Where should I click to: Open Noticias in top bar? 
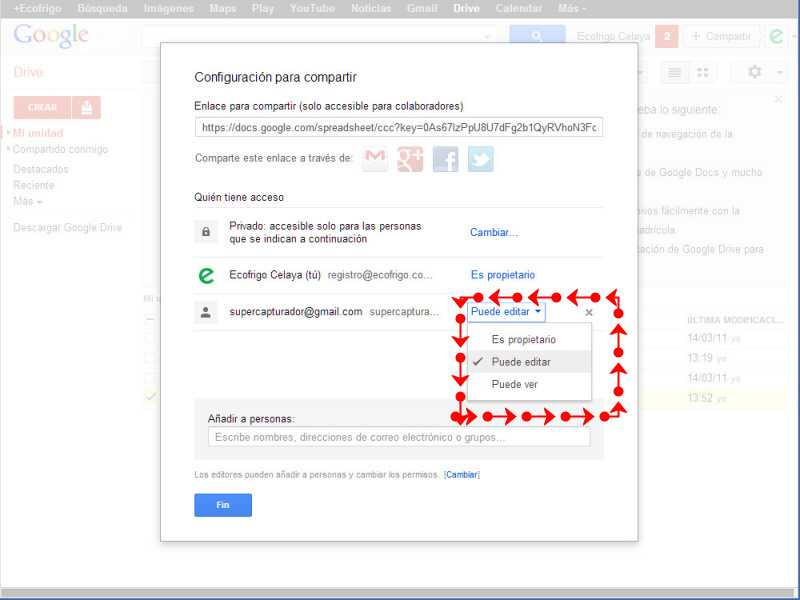[x=371, y=8]
